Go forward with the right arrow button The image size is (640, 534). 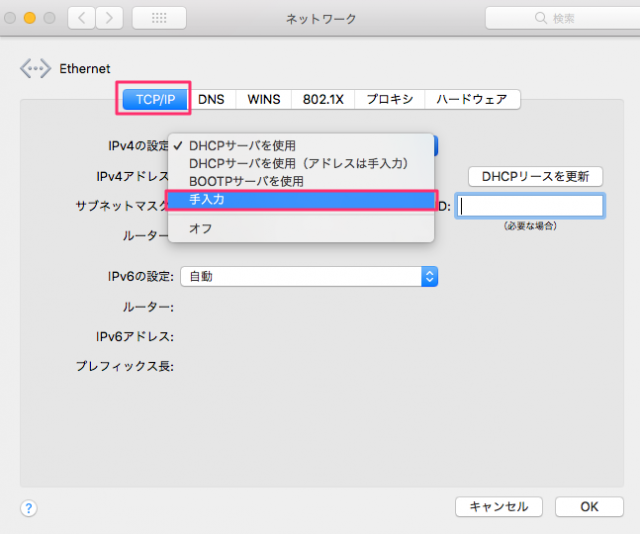coord(109,18)
